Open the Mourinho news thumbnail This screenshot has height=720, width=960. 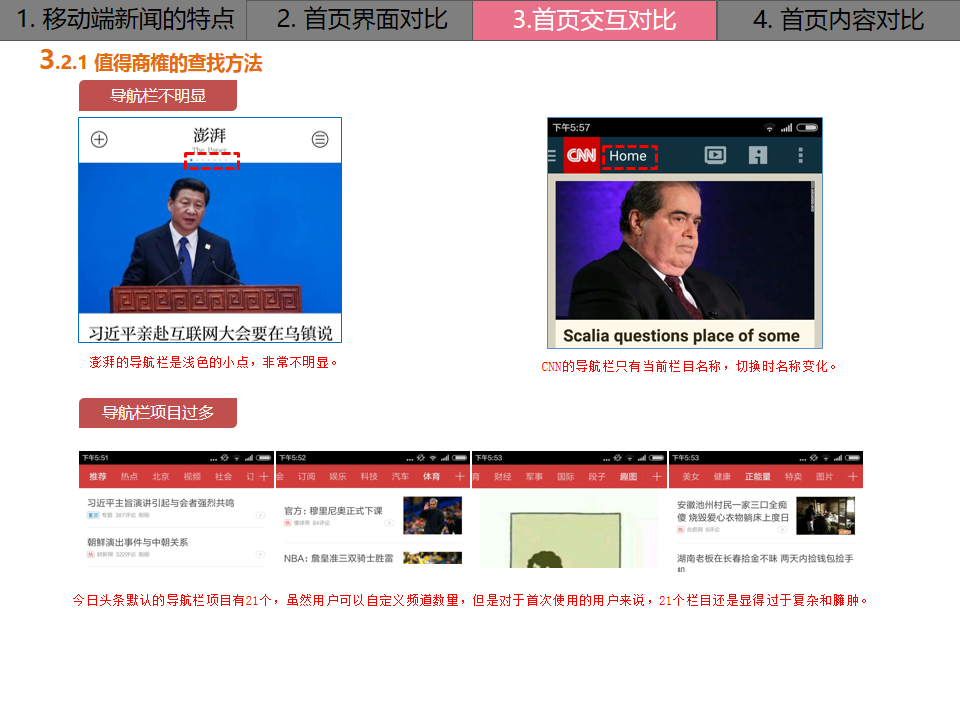tap(432, 516)
